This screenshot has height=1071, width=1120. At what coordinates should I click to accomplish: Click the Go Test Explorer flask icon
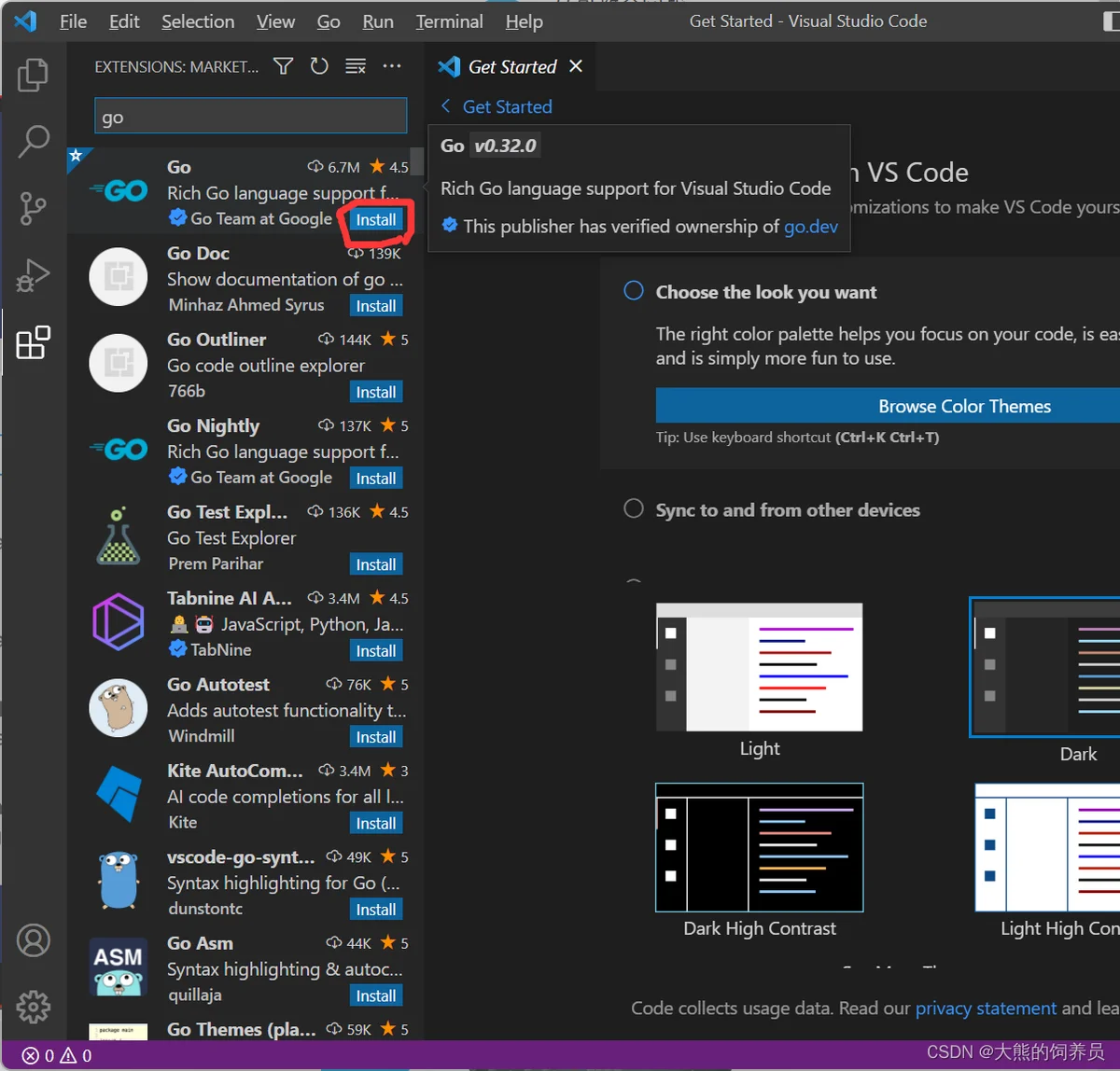point(119,535)
